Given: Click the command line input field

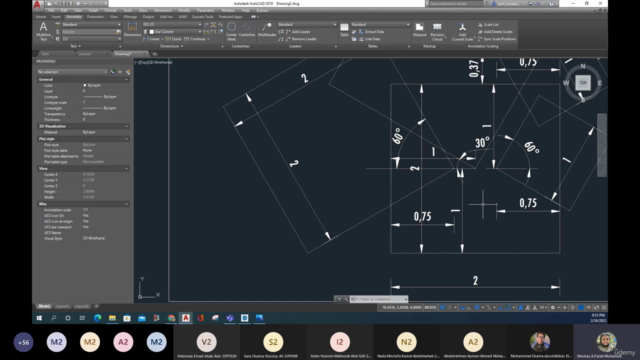Looking at the screenshot, I should pos(379,299).
